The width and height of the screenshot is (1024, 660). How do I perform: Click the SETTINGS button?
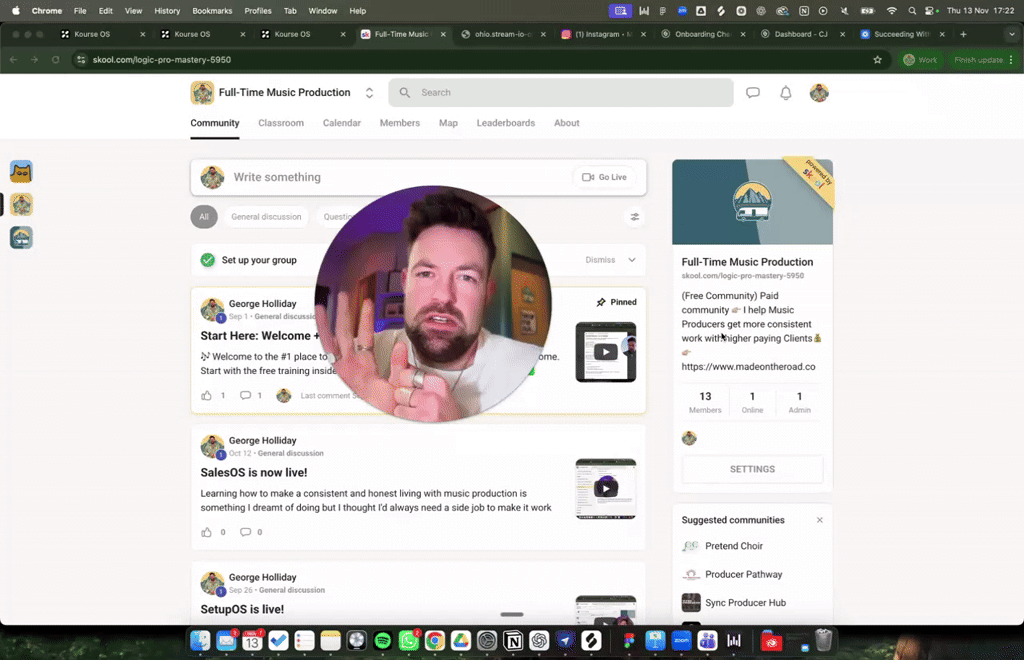(752, 469)
